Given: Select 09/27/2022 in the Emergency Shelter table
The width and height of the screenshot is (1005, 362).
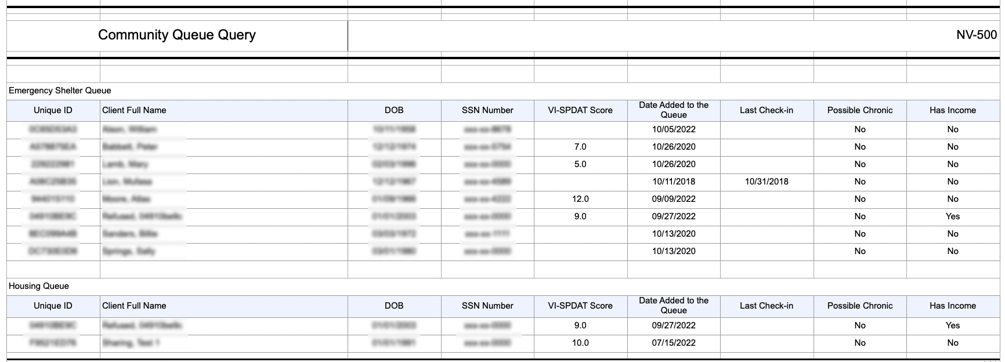Looking at the screenshot, I should point(674,217).
